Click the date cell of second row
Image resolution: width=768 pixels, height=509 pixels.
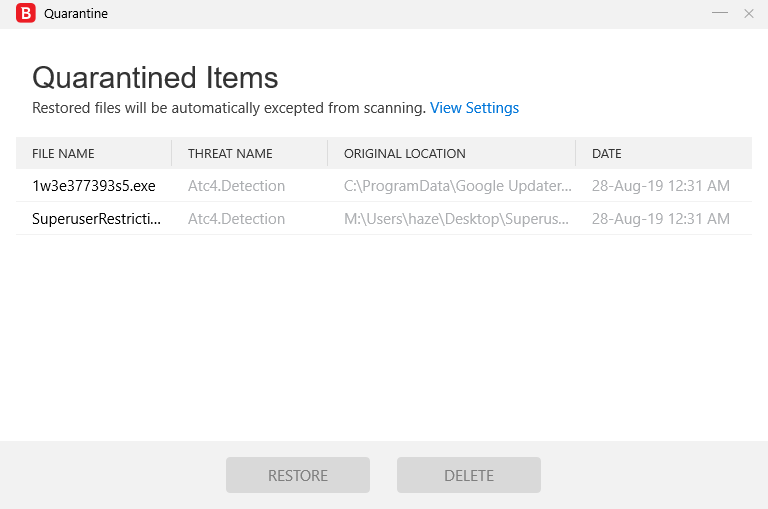[x=660, y=219]
